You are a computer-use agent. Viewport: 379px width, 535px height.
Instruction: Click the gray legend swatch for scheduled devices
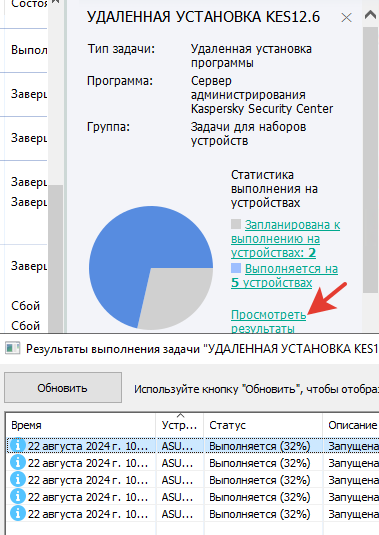point(236,224)
